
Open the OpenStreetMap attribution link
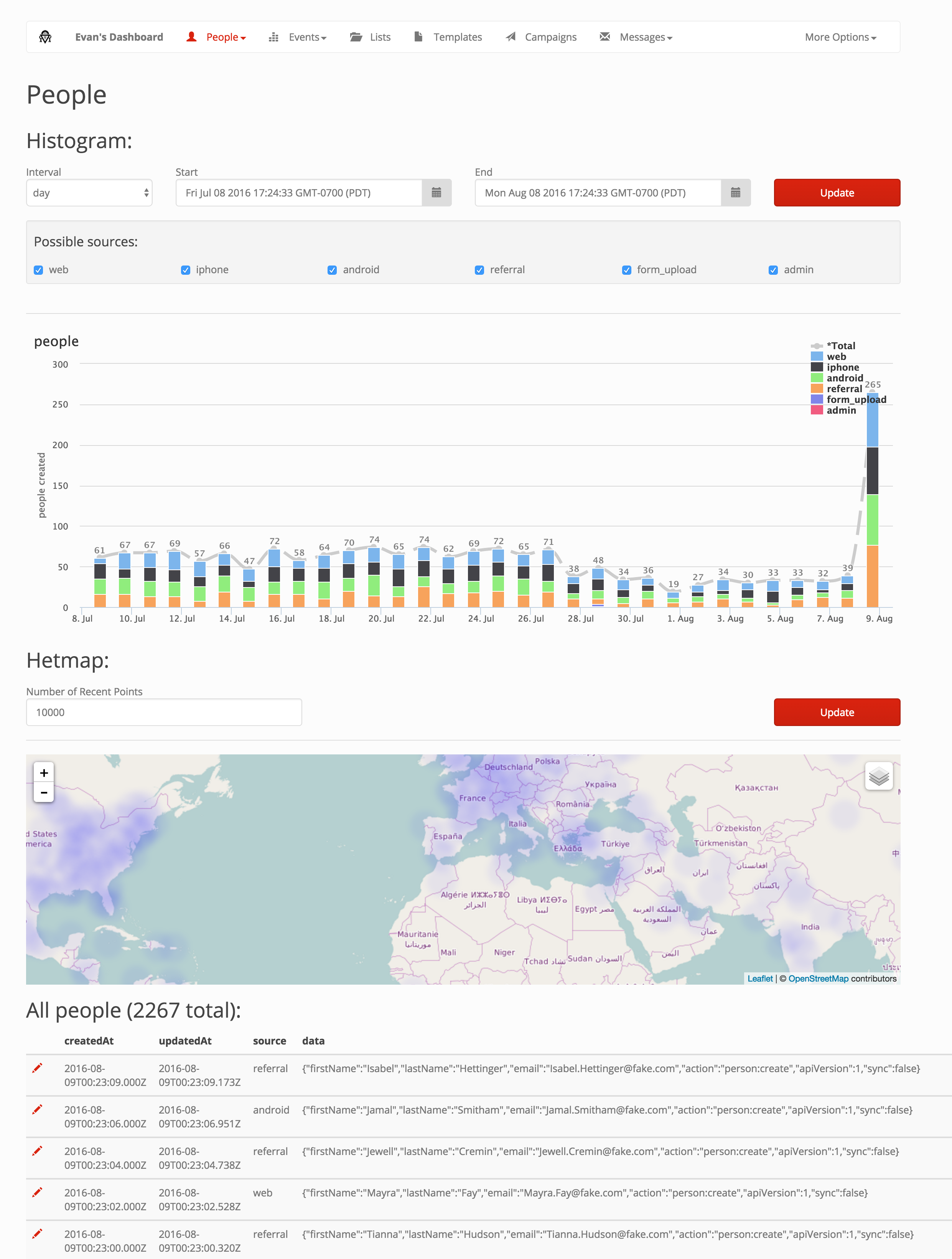click(818, 978)
